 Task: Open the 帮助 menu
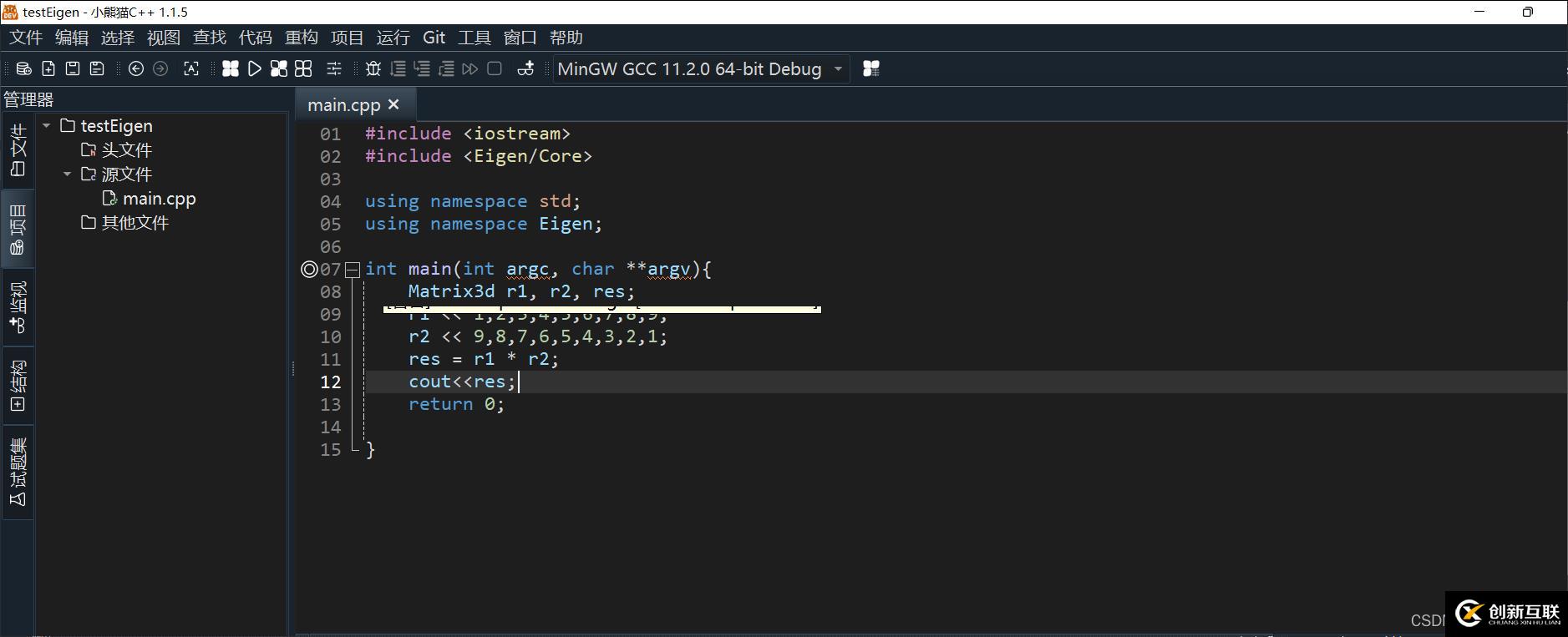pos(566,38)
